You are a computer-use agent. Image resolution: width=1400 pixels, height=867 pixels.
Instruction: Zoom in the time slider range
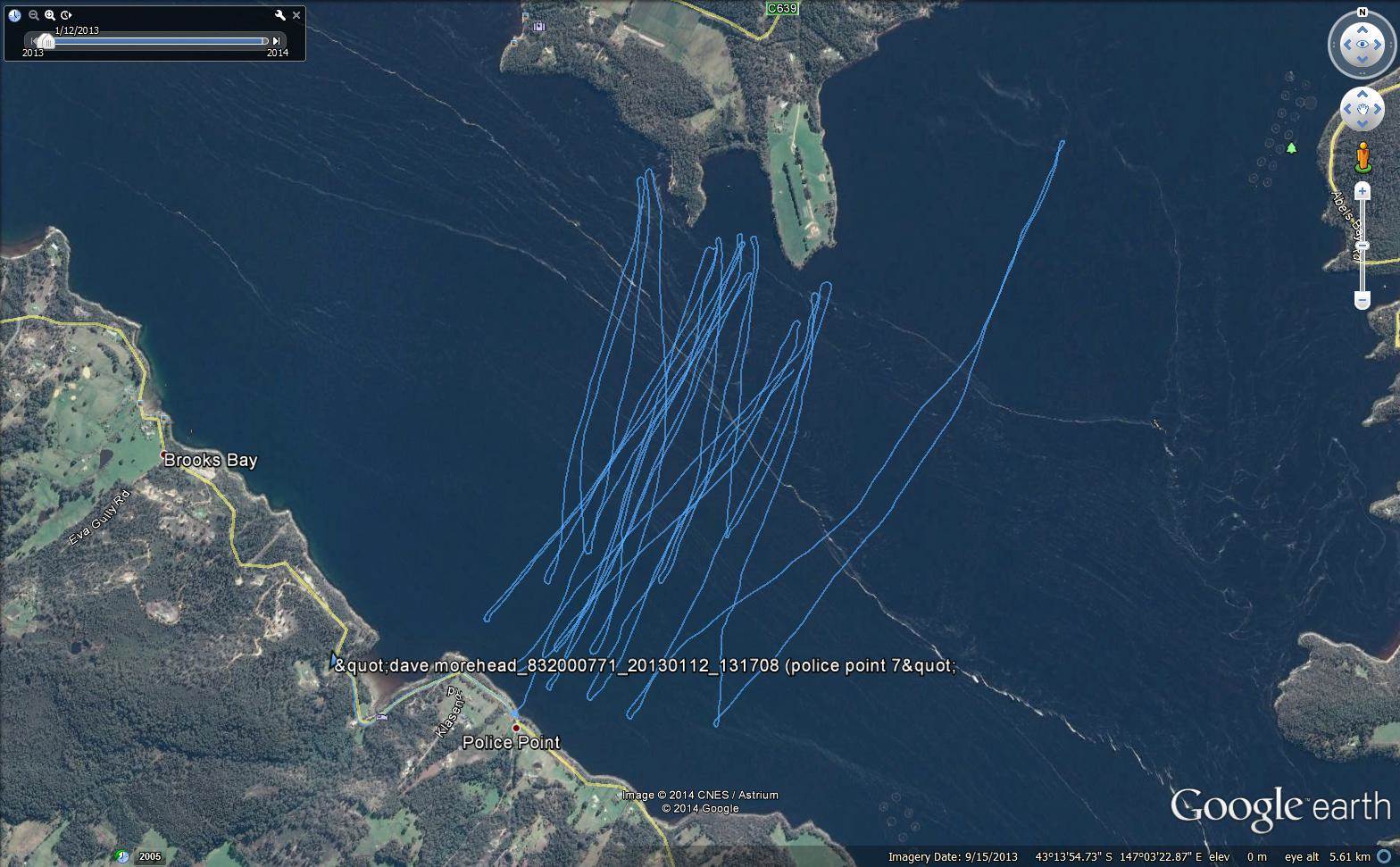click(50, 15)
